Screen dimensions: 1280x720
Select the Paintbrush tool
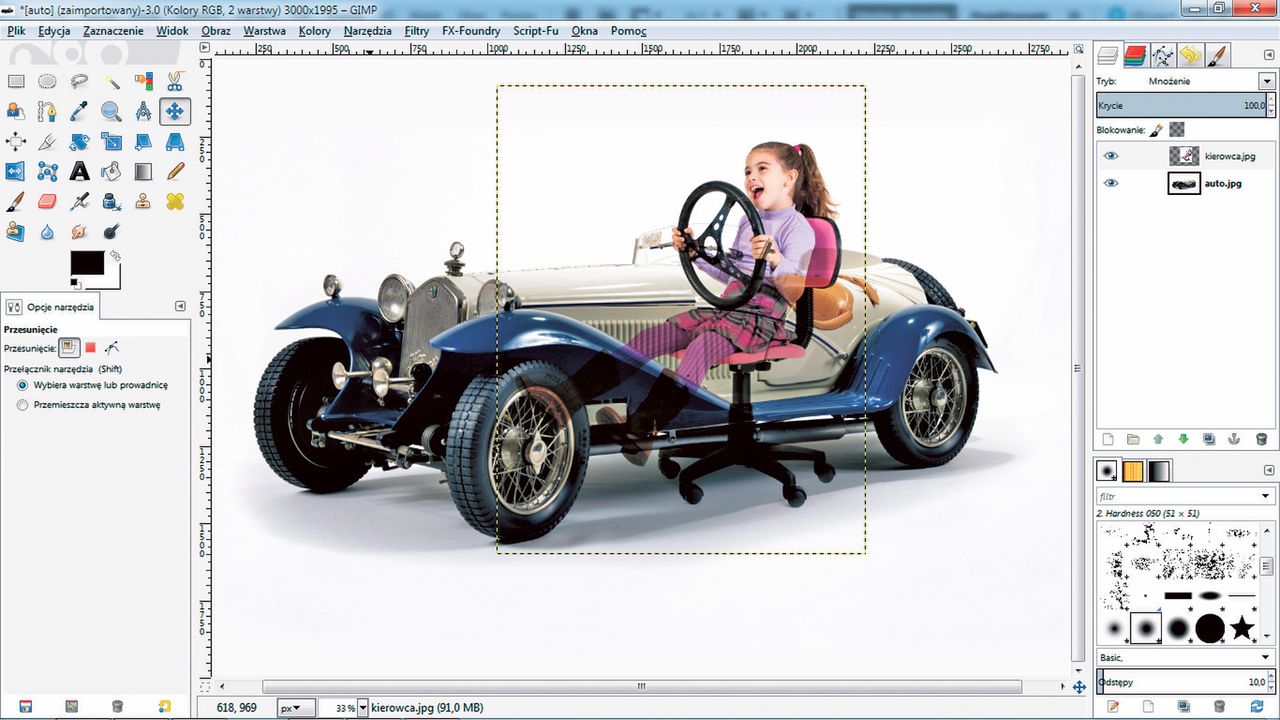(x=16, y=202)
